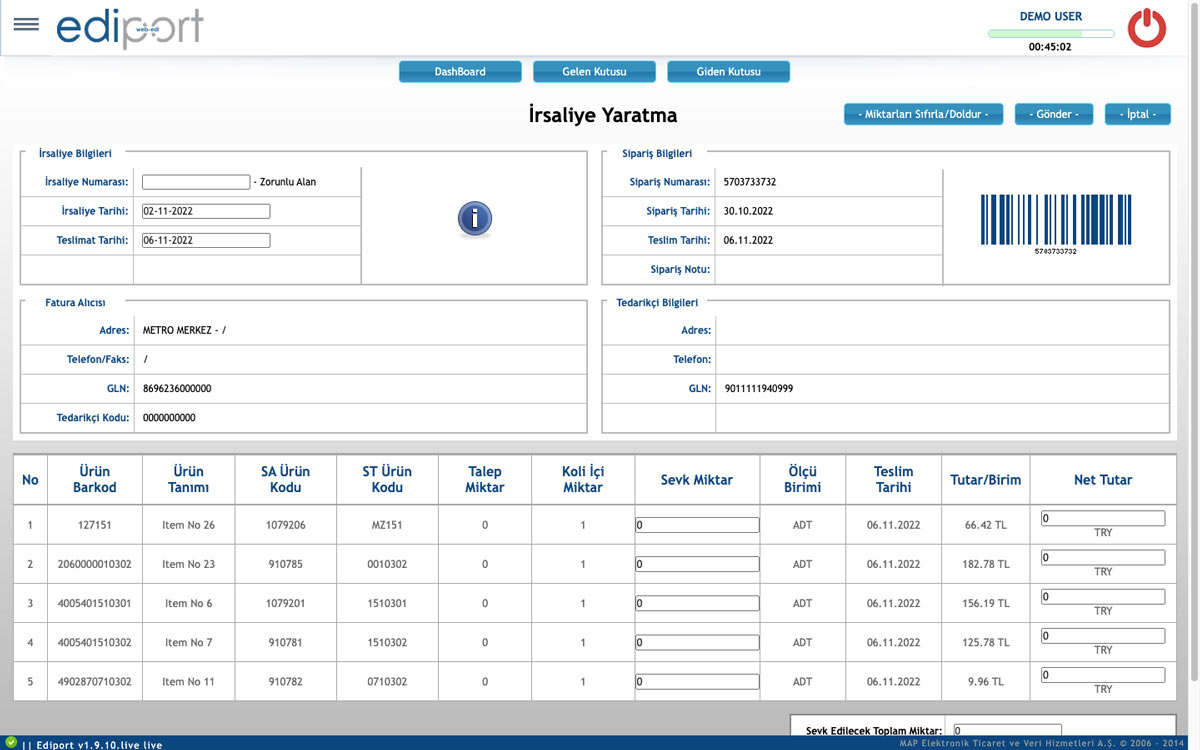Click unit price 182.78 TL

click(986, 564)
